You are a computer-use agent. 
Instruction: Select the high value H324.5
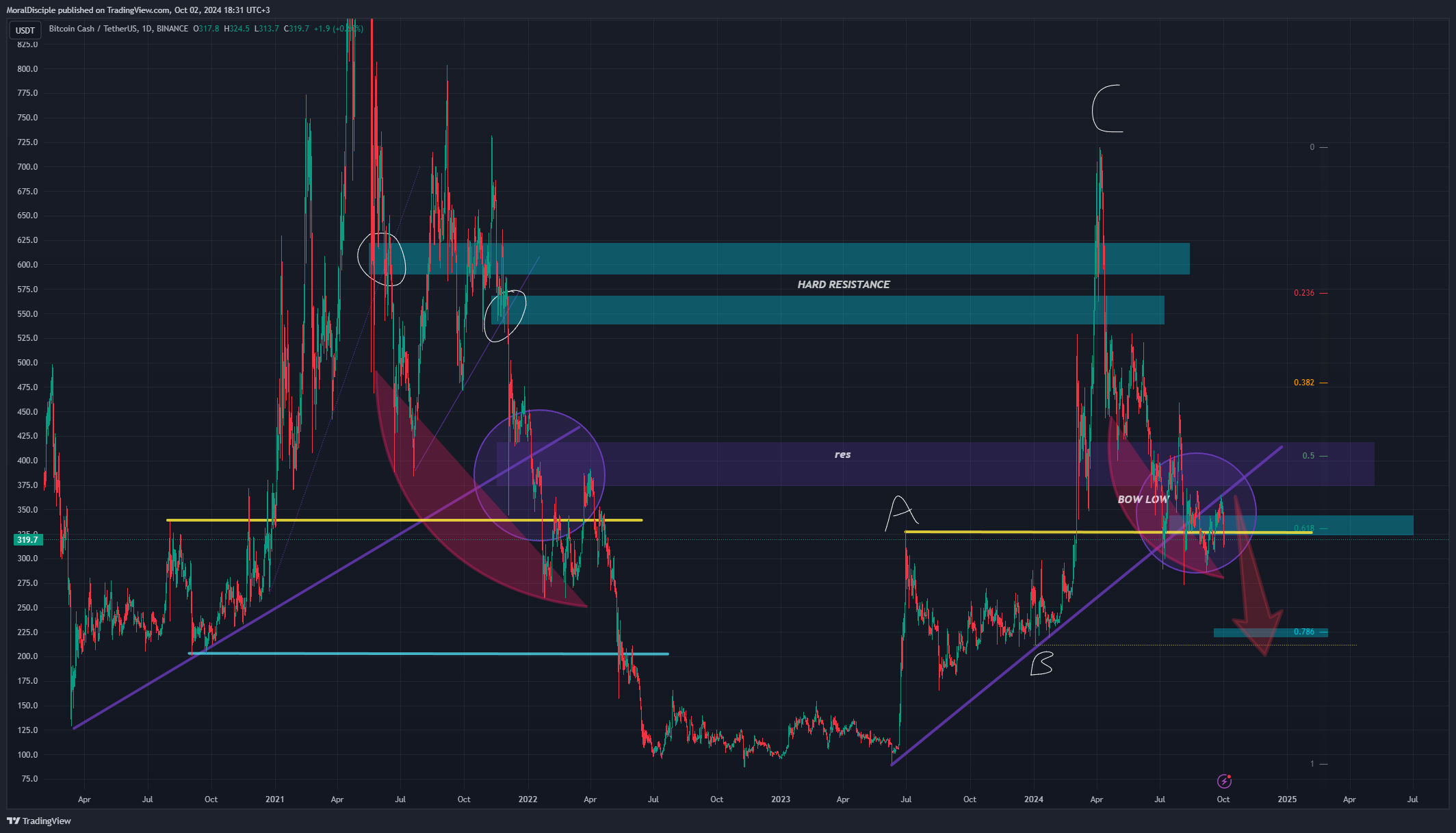[x=237, y=29]
